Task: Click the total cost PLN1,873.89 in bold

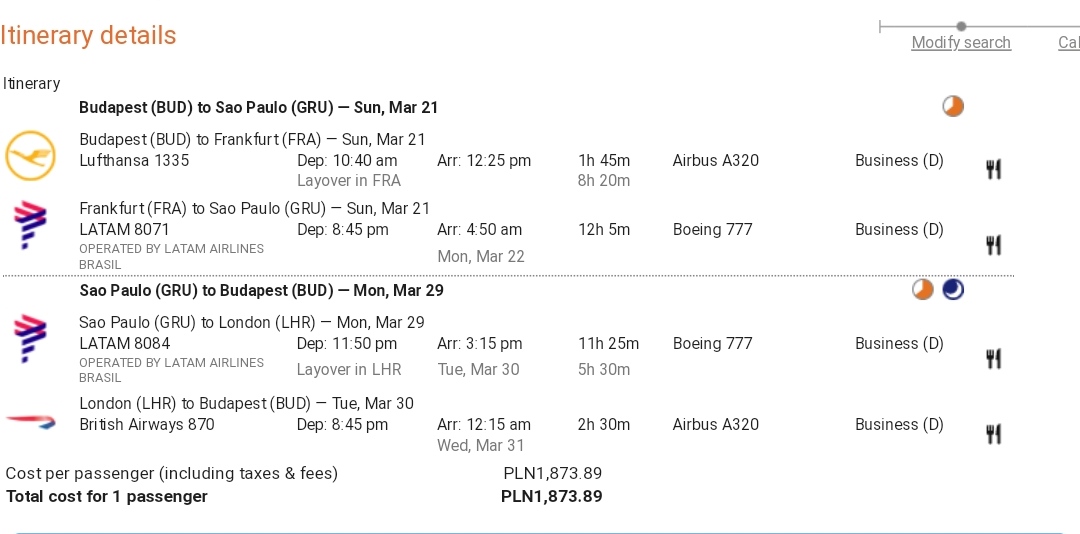Action: point(552,496)
